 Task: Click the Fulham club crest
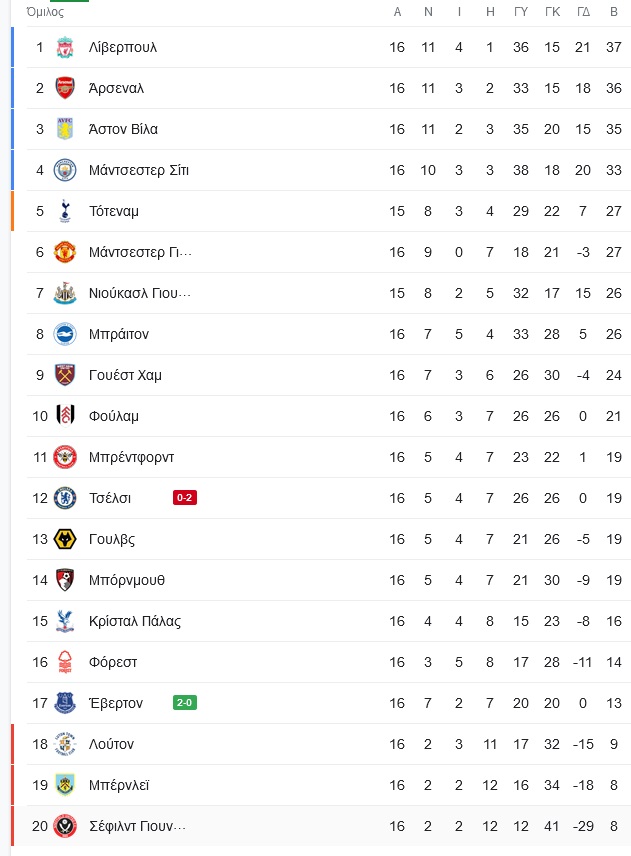point(65,416)
